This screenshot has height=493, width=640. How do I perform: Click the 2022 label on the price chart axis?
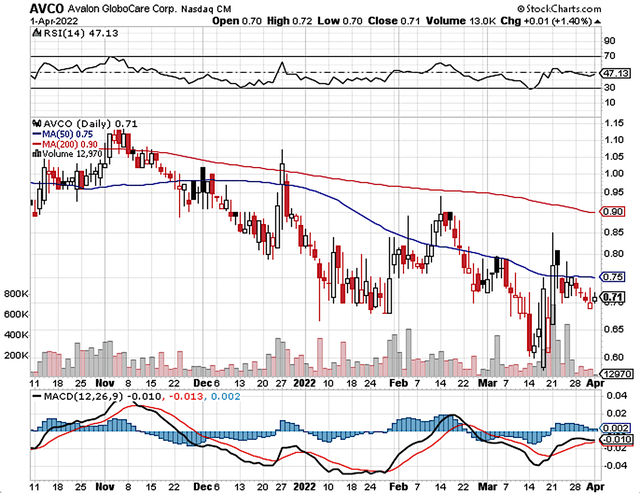click(304, 383)
